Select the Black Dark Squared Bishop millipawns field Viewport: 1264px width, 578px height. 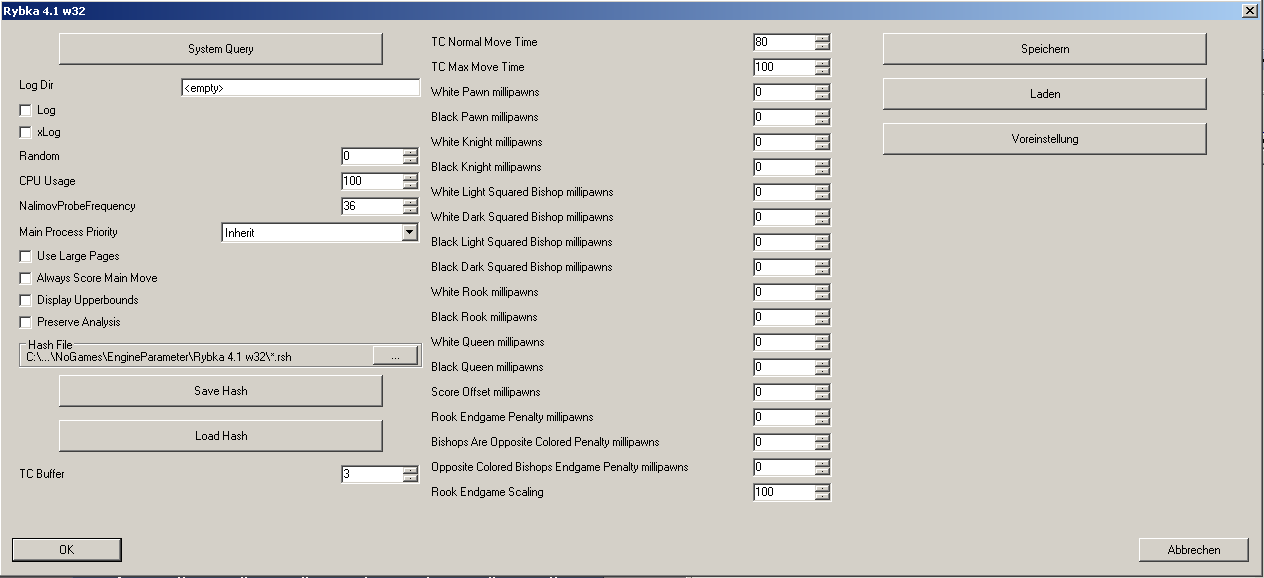click(x=784, y=267)
